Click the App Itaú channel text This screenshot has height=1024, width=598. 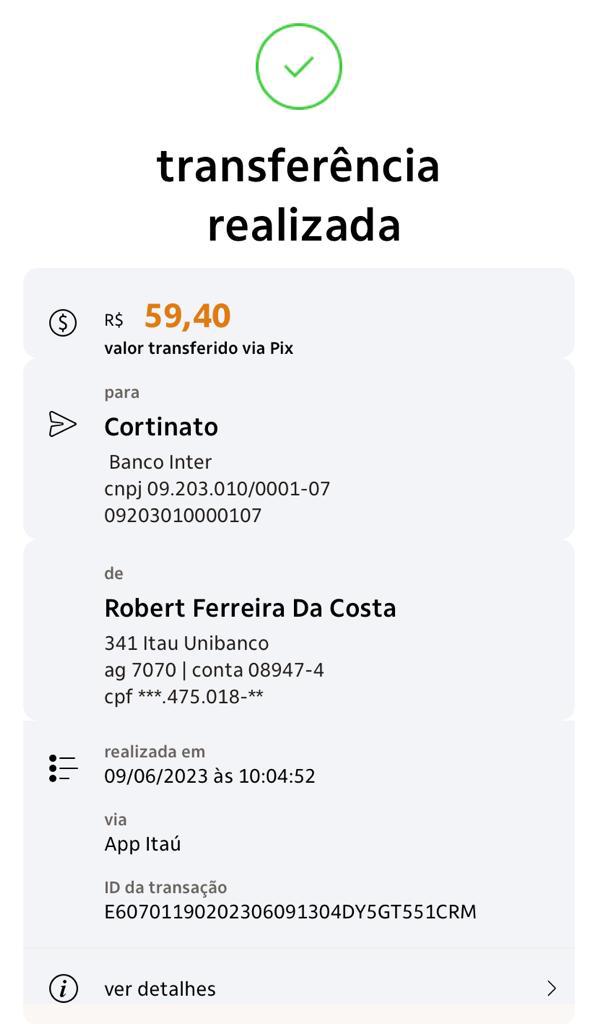[x=142, y=844]
